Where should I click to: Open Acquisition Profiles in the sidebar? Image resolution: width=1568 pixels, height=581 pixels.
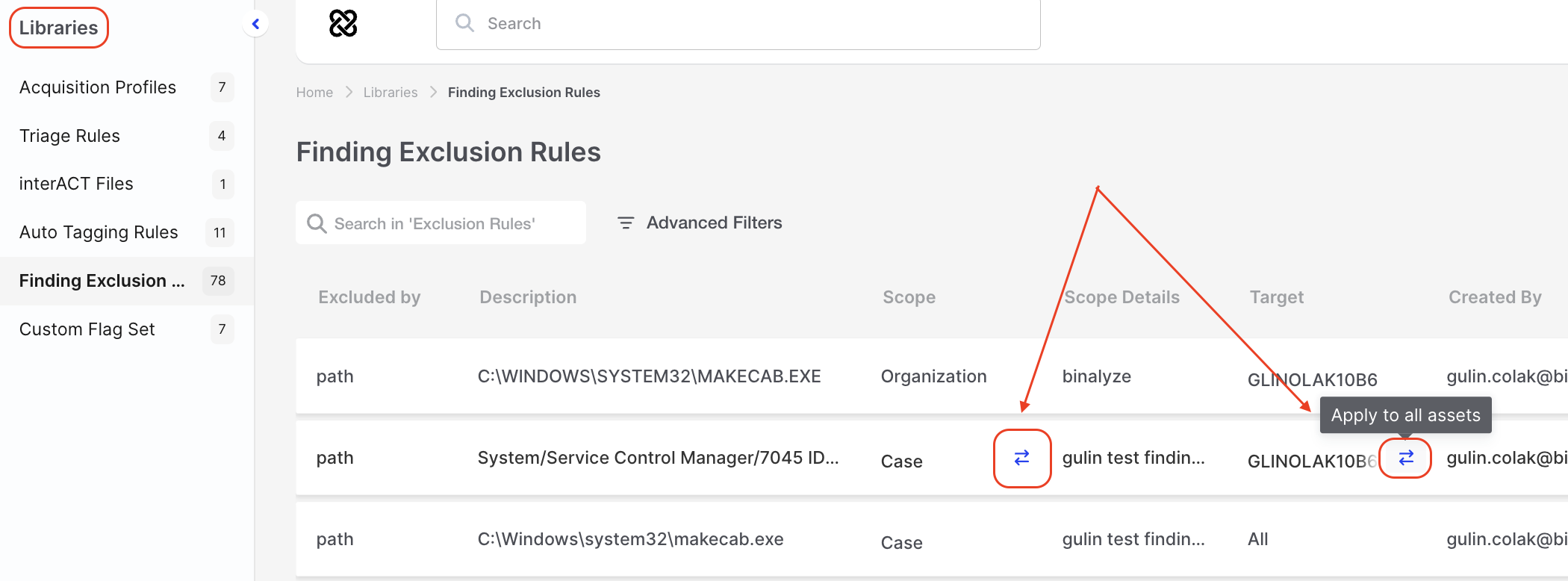(98, 87)
